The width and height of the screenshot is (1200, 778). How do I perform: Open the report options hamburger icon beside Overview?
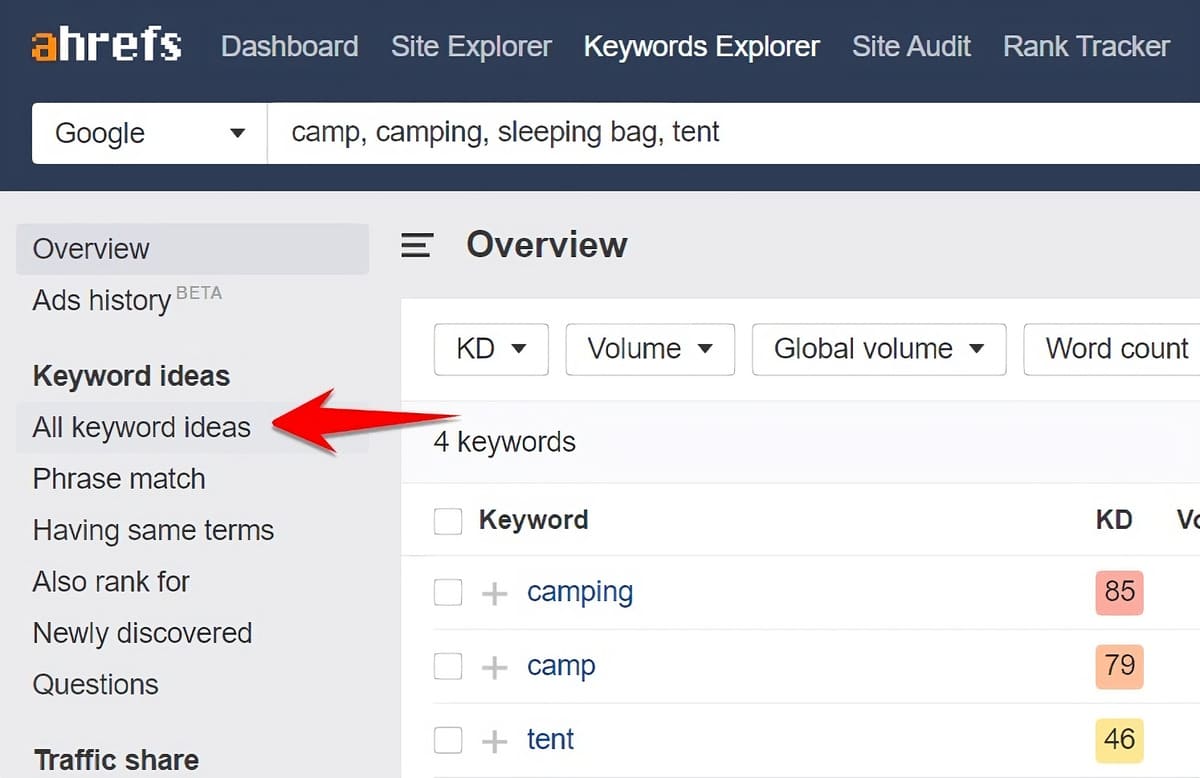point(417,245)
